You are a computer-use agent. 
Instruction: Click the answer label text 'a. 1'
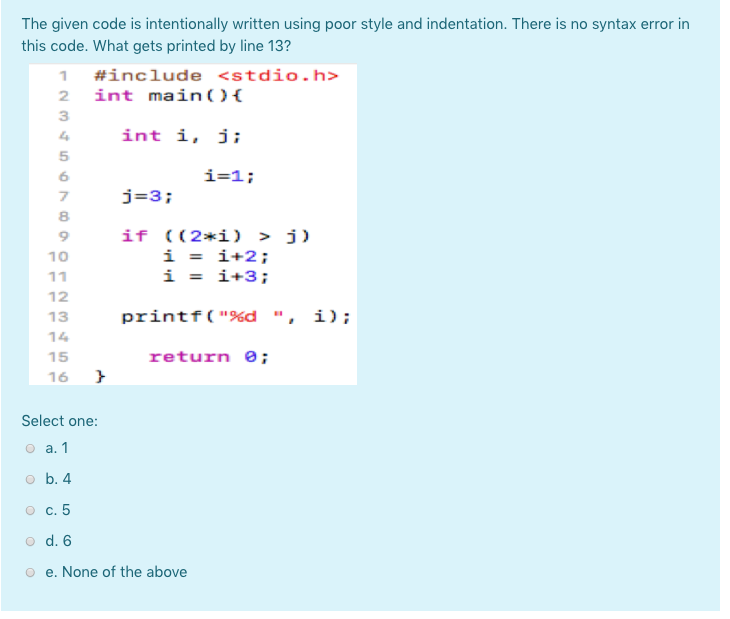click(x=57, y=448)
